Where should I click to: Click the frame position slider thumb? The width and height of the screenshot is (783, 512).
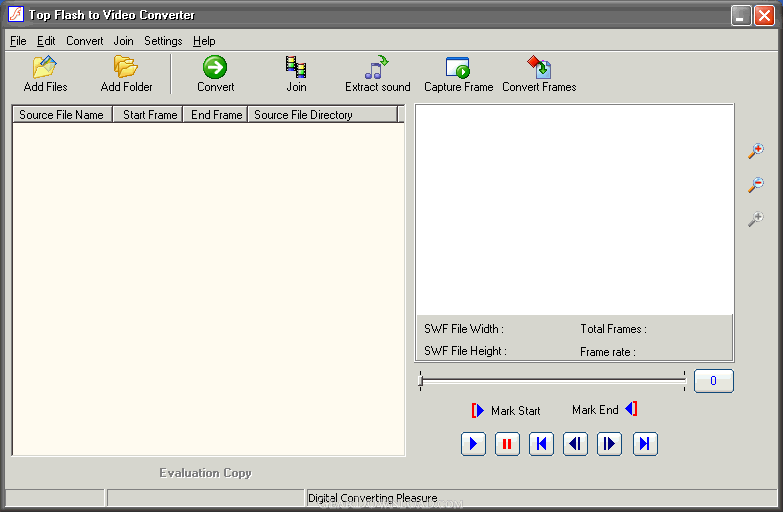point(420,381)
